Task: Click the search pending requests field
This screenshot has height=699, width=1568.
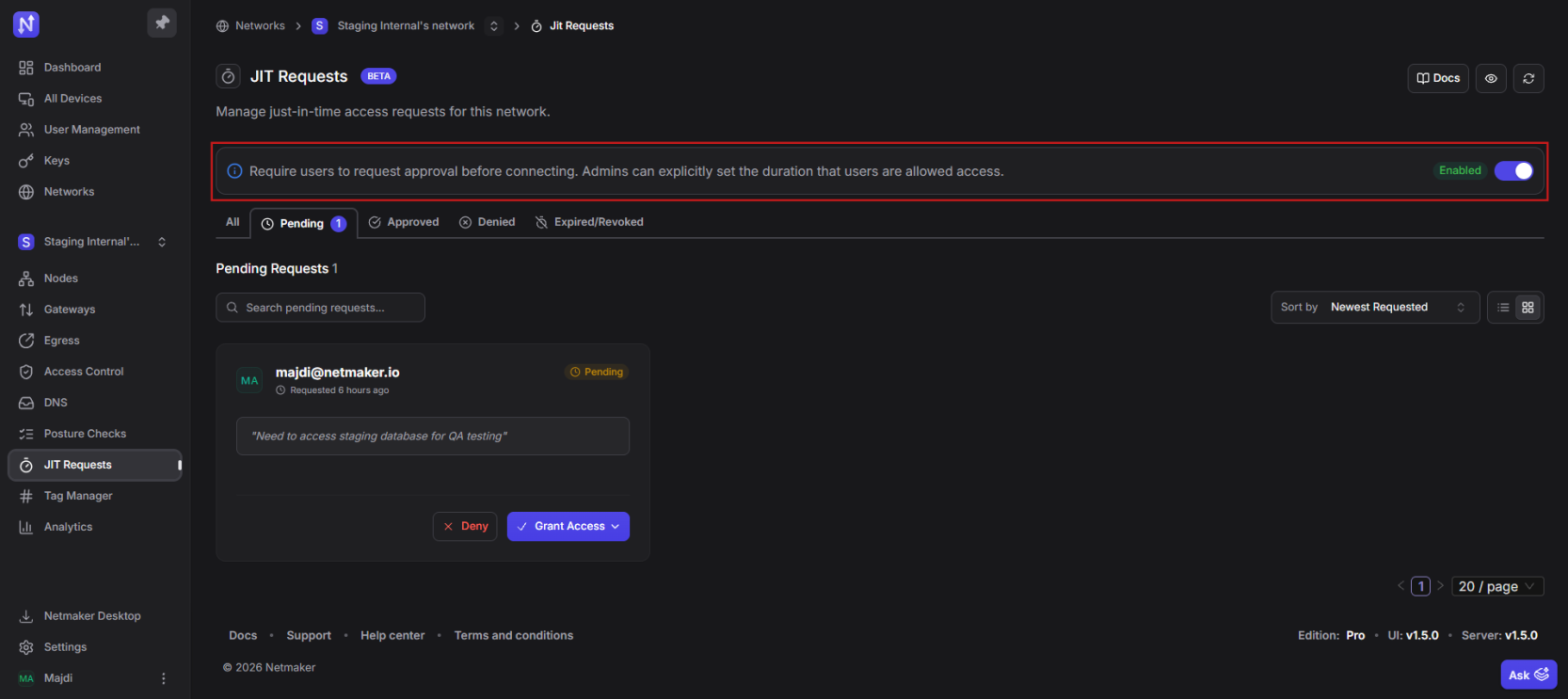Action: pos(320,308)
